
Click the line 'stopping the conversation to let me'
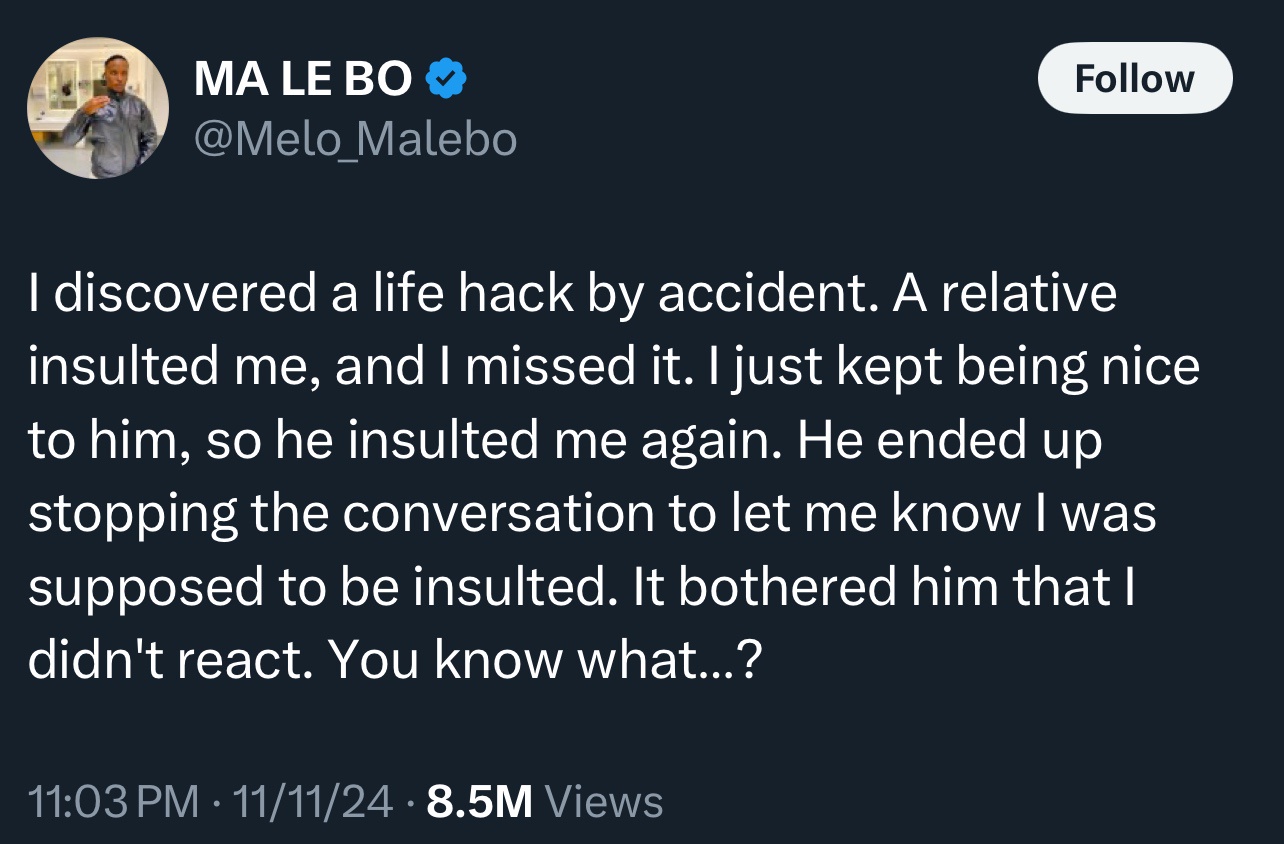coord(592,514)
